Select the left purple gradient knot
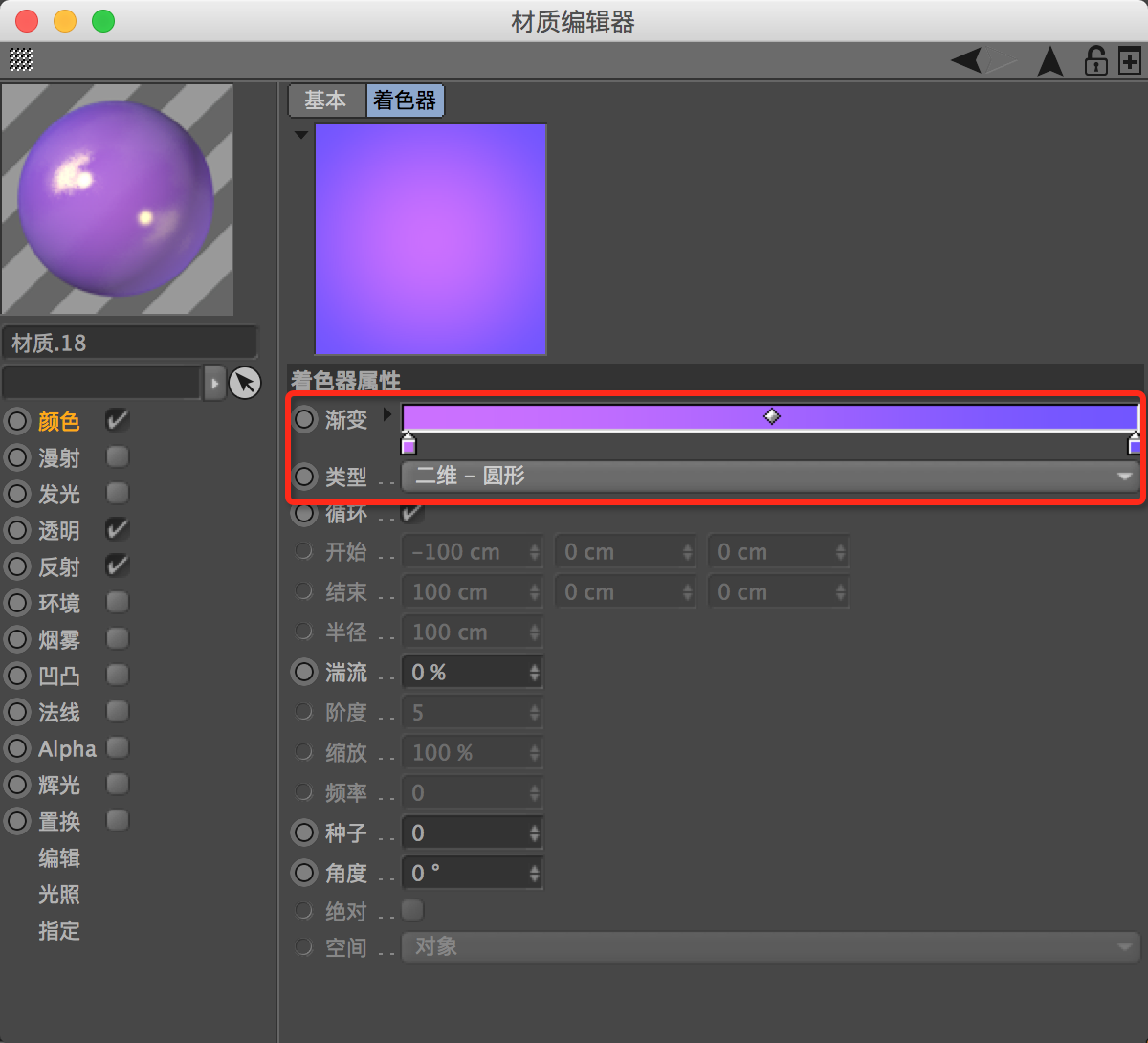1148x1043 pixels. pyautogui.click(x=408, y=444)
